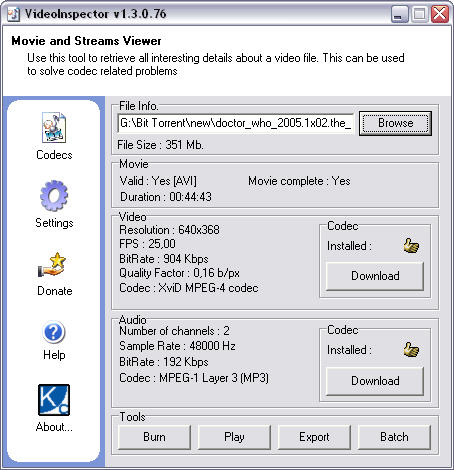This screenshot has height=470, width=454.
Task: Open the Settings gear icon
Action: (54, 196)
